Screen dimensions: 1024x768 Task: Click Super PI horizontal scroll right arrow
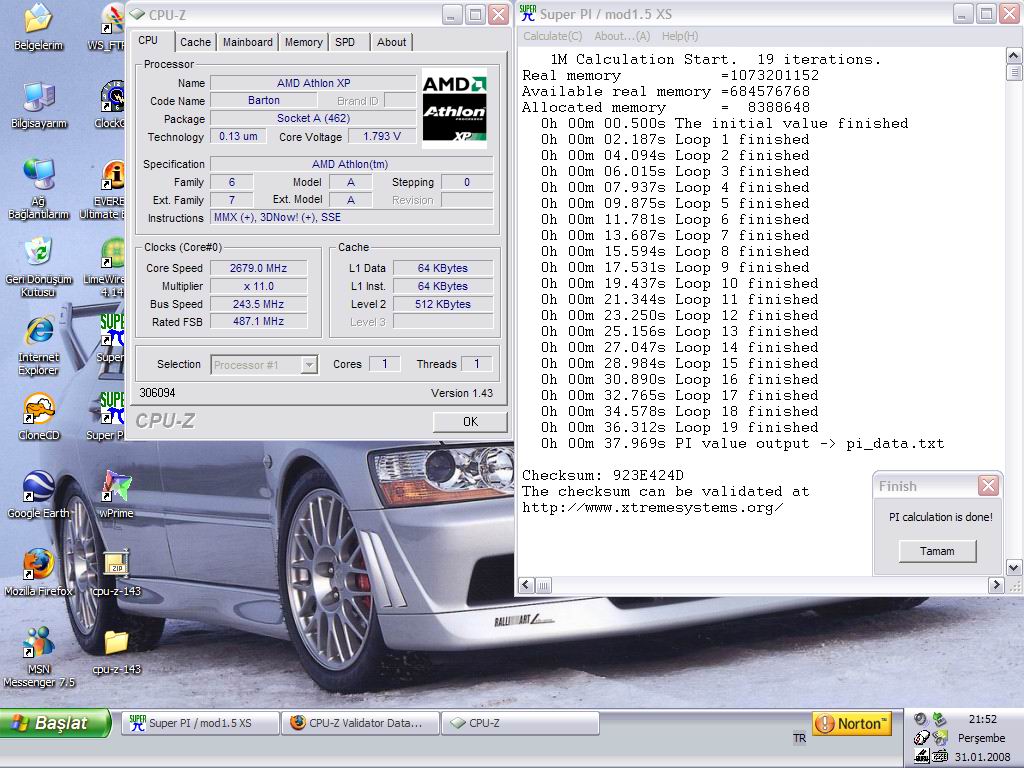996,585
